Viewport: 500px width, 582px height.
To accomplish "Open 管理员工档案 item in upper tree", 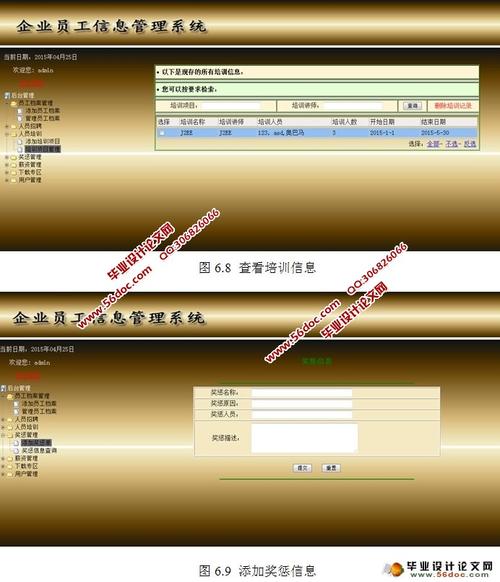I will click(x=42, y=118).
